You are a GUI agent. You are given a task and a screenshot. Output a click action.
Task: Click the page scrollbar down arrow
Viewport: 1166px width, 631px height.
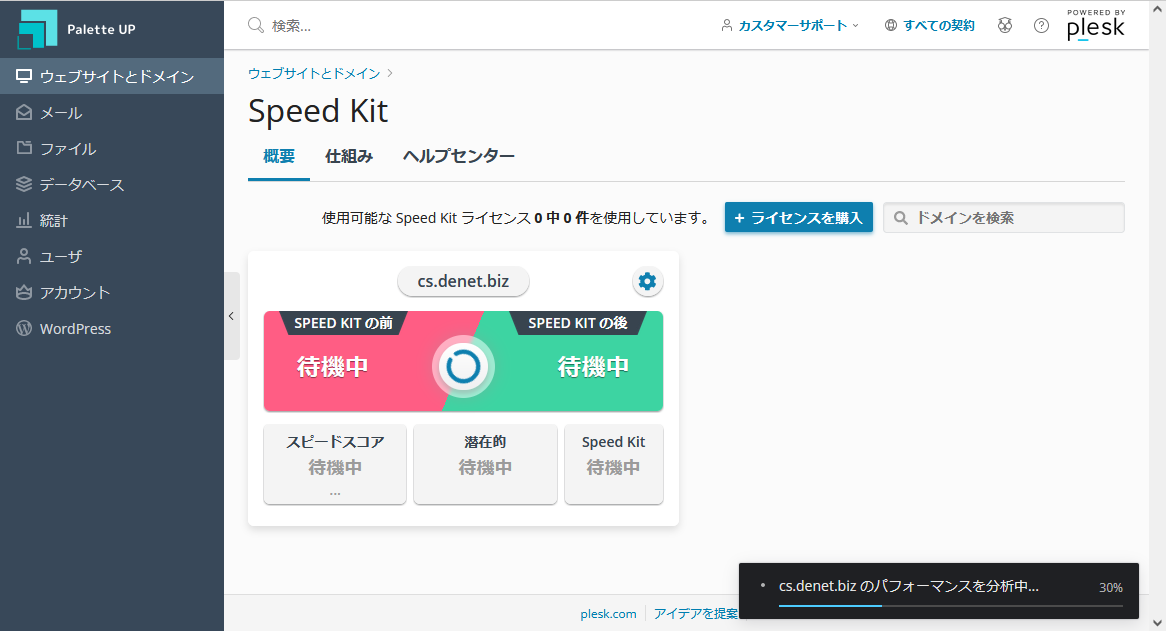click(x=1157, y=623)
